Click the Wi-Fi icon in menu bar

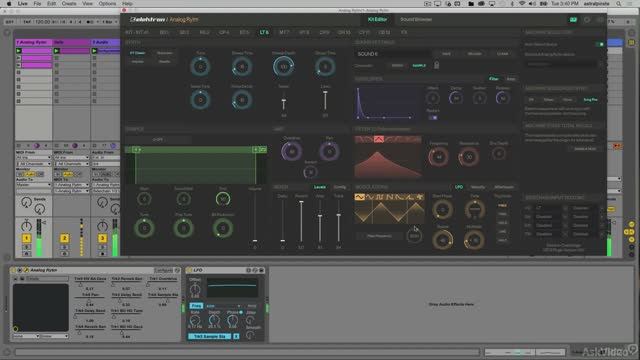pos(522,4)
